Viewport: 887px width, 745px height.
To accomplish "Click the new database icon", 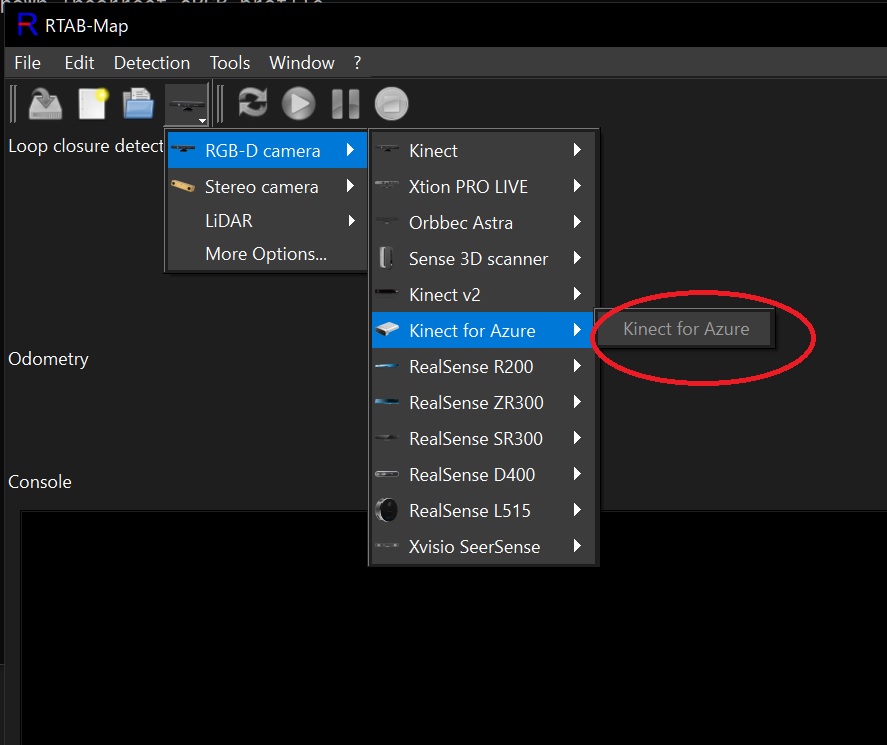I will pyautogui.click(x=92, y=104).
